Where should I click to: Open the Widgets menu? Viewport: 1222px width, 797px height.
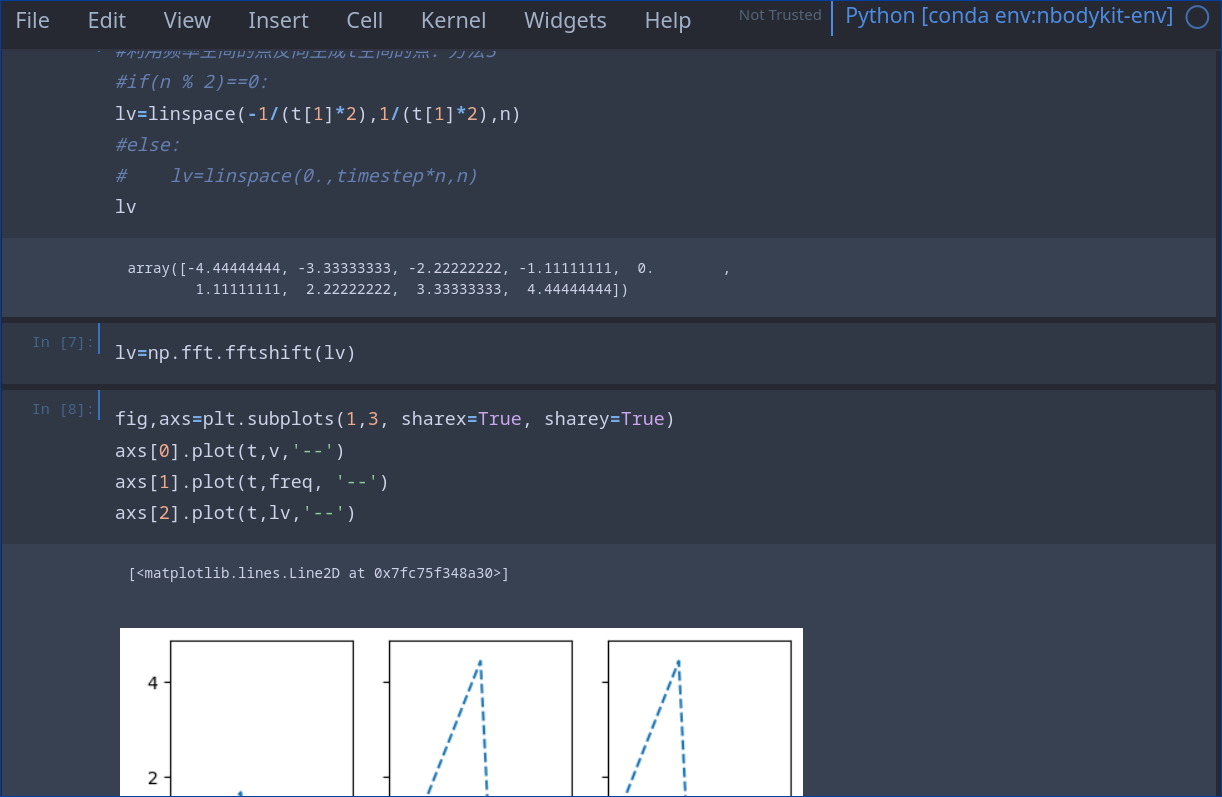coord(565,19)
